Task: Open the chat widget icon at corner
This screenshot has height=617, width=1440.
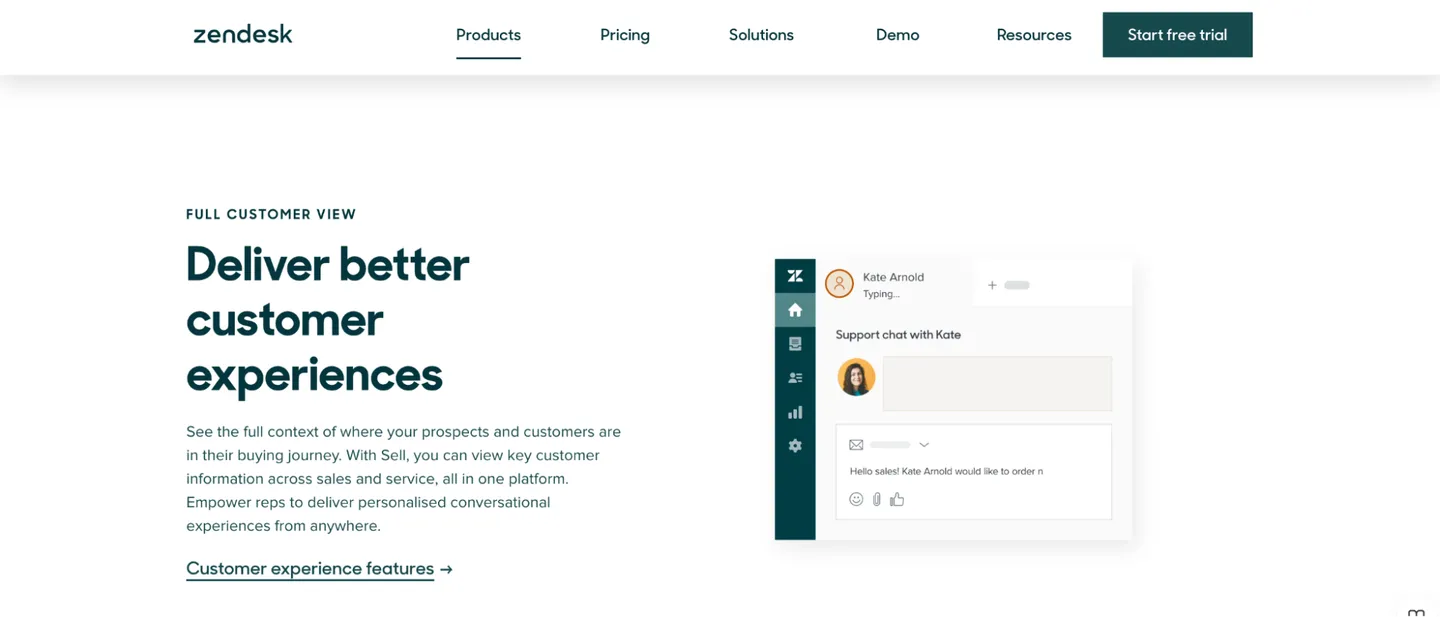Action: click(x=1416, y=610)
